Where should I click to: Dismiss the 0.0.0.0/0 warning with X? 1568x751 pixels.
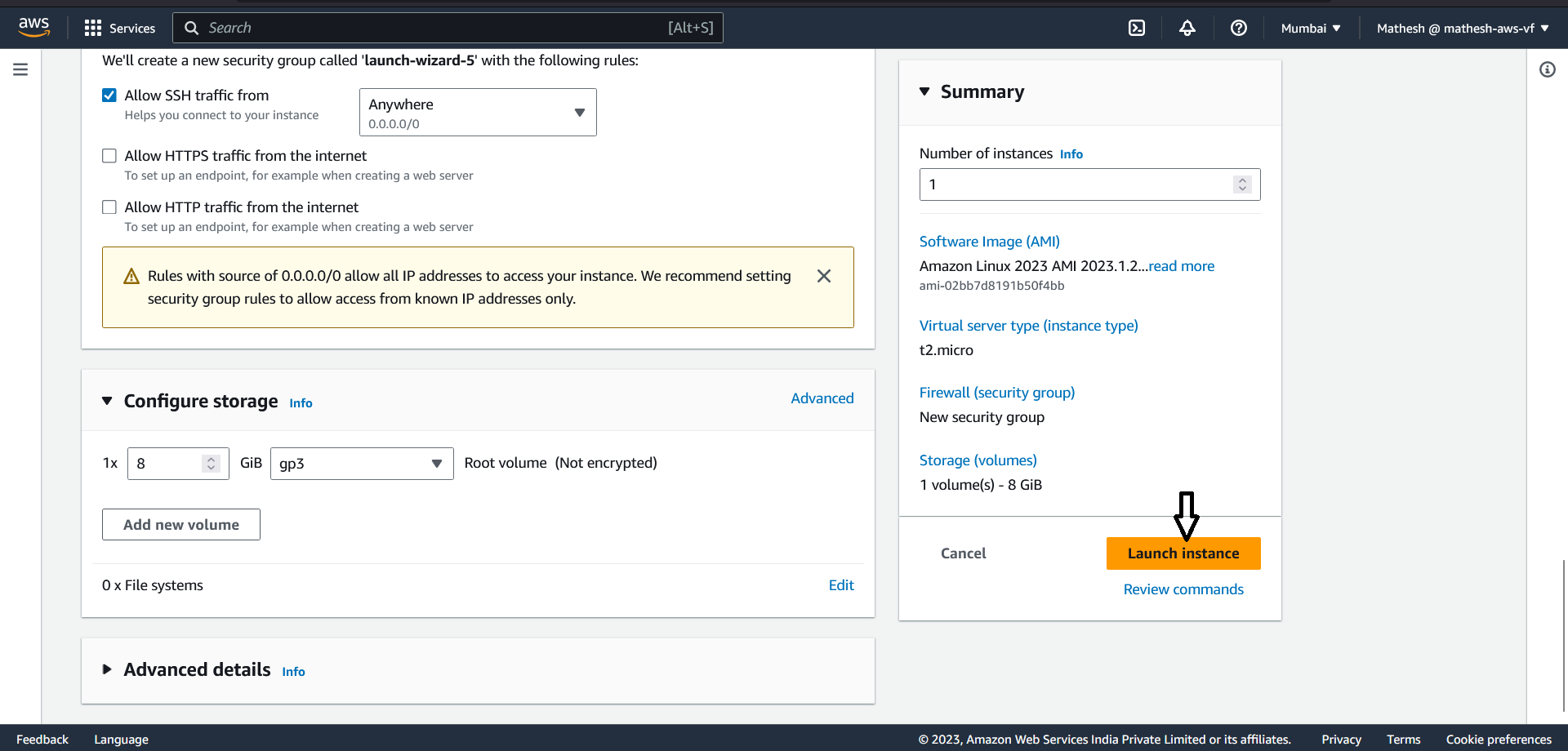(824, 276)
